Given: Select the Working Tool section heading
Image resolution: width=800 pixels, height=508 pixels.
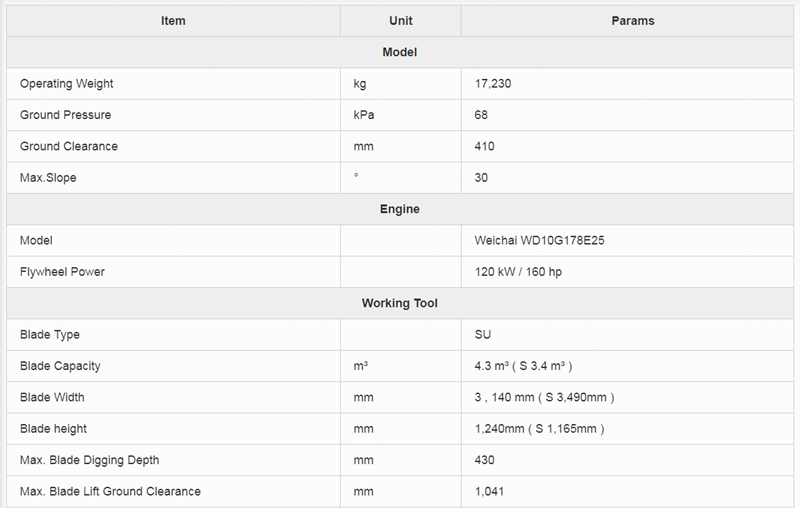Looking at the screenshot, I should pos(400,303).
